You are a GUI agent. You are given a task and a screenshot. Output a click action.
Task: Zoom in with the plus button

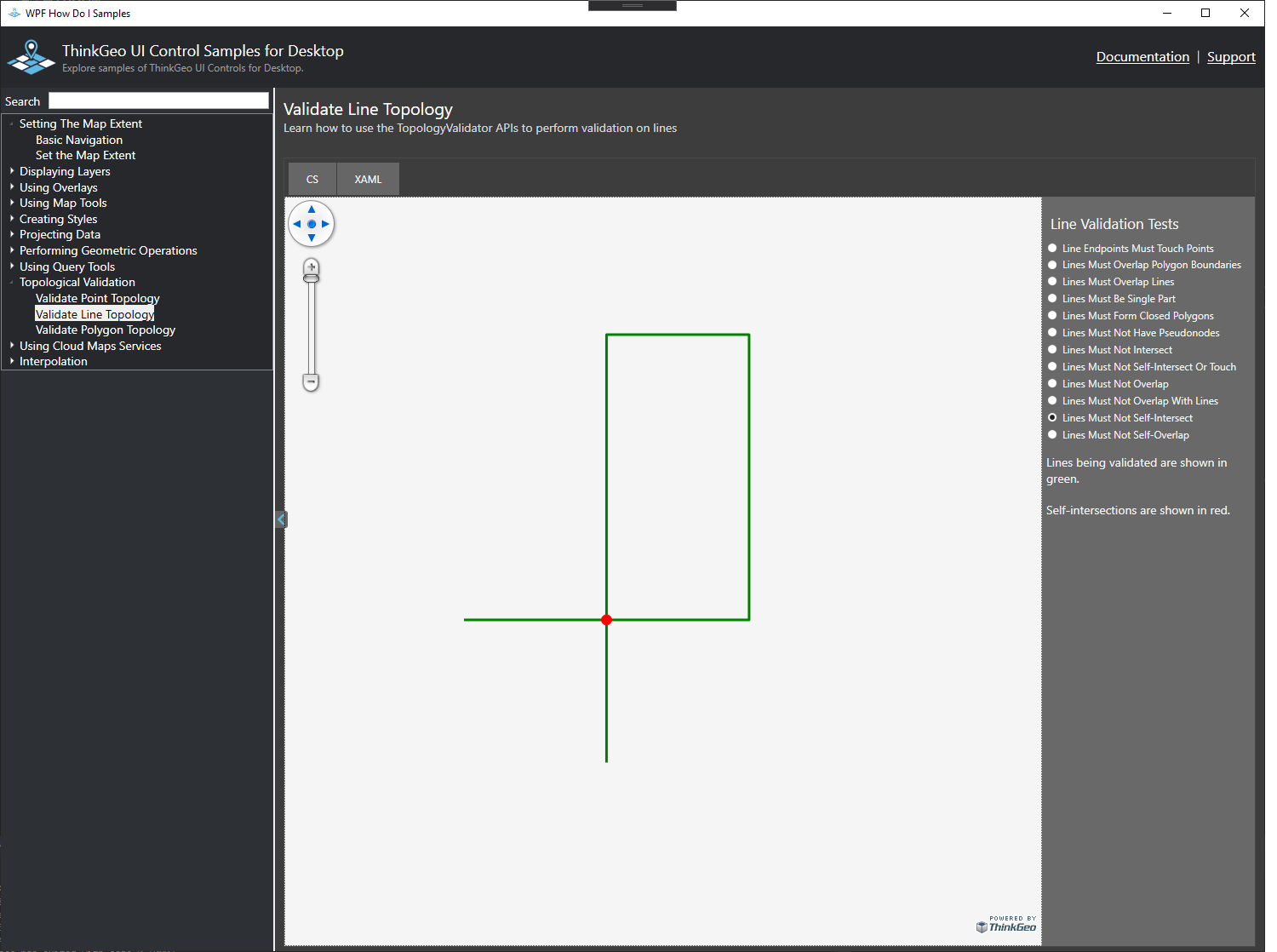tap(312, 267)
